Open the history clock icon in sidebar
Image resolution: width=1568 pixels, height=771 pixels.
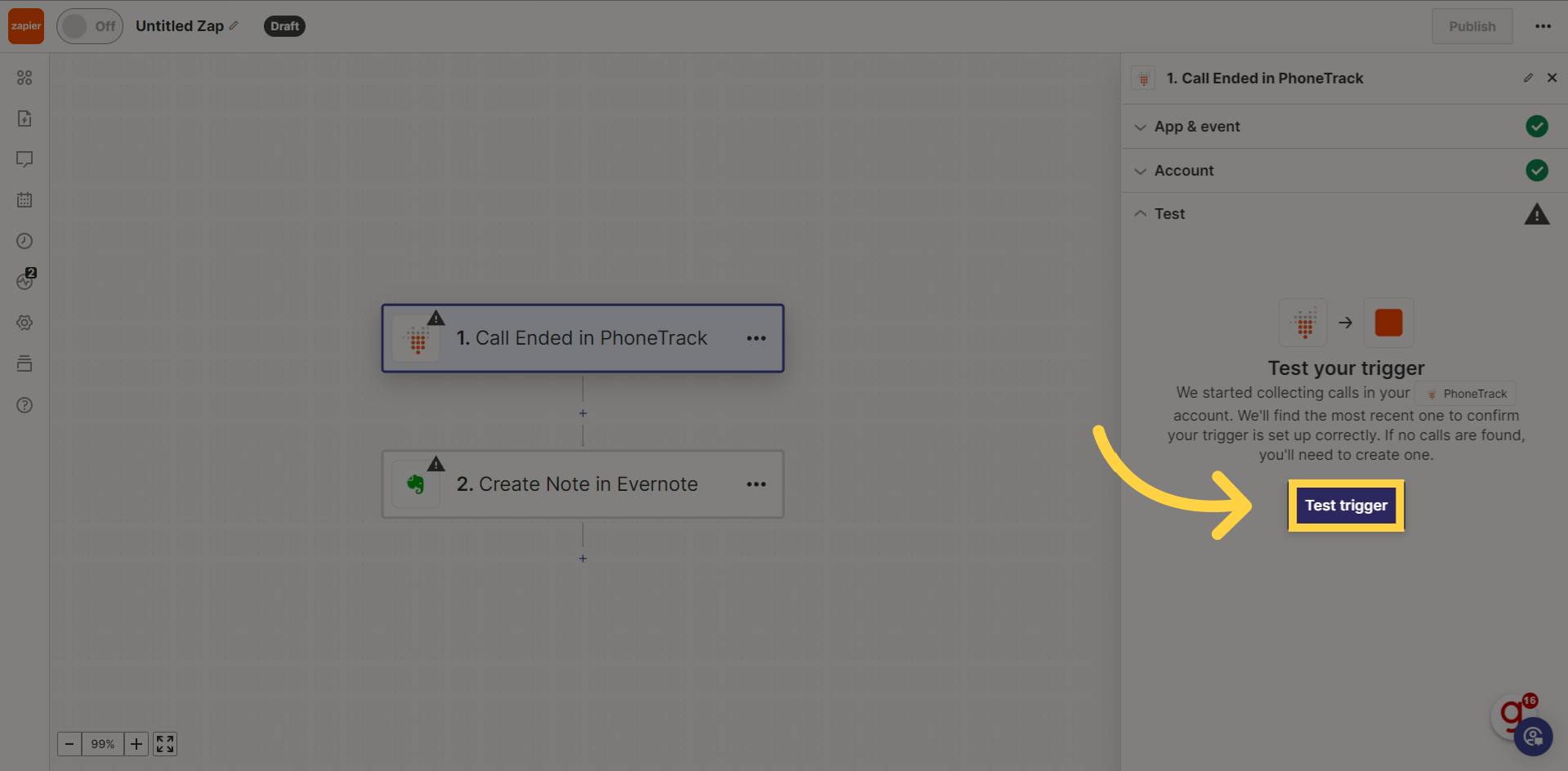tap(25, 241)
